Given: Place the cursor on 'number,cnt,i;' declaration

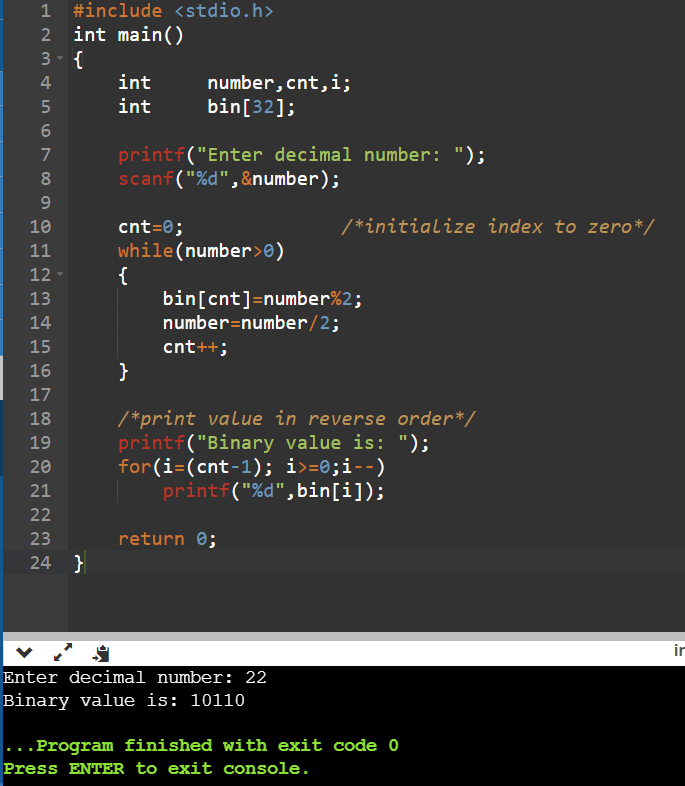Looking at the screenshot, I should click(279, 83).
